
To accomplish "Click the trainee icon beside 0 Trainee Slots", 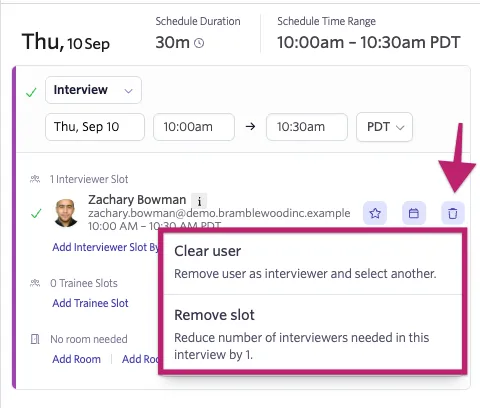I will tap(35, 283).
